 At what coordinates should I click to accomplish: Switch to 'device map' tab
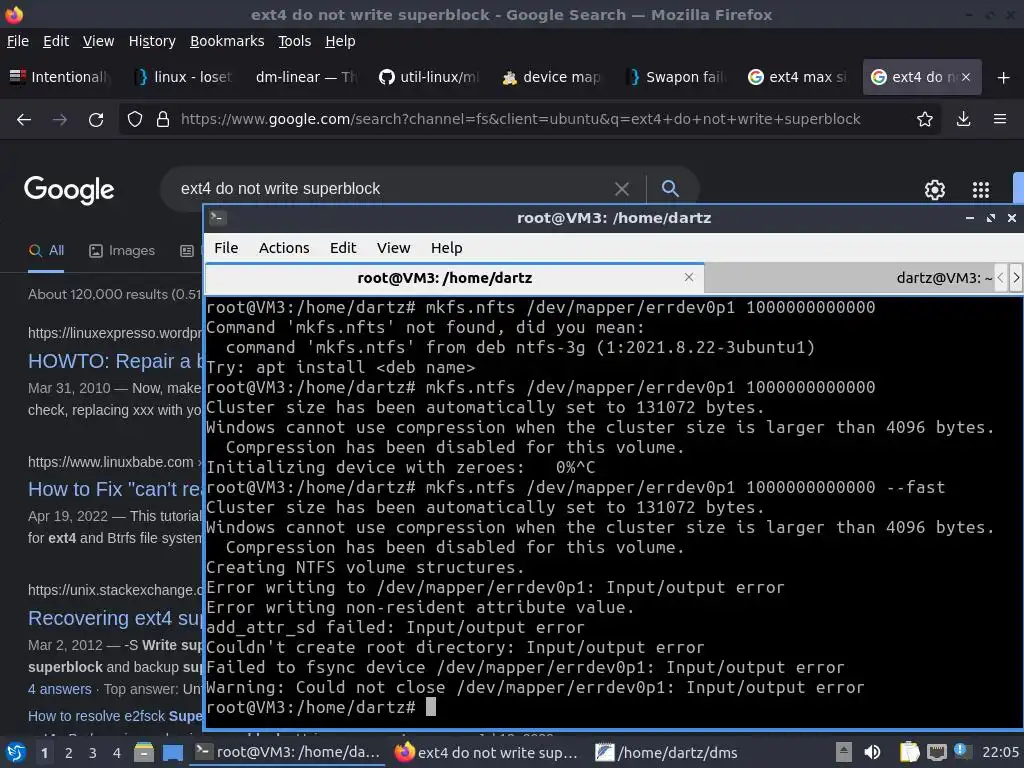pyautogui.click(x=552, y=77)
